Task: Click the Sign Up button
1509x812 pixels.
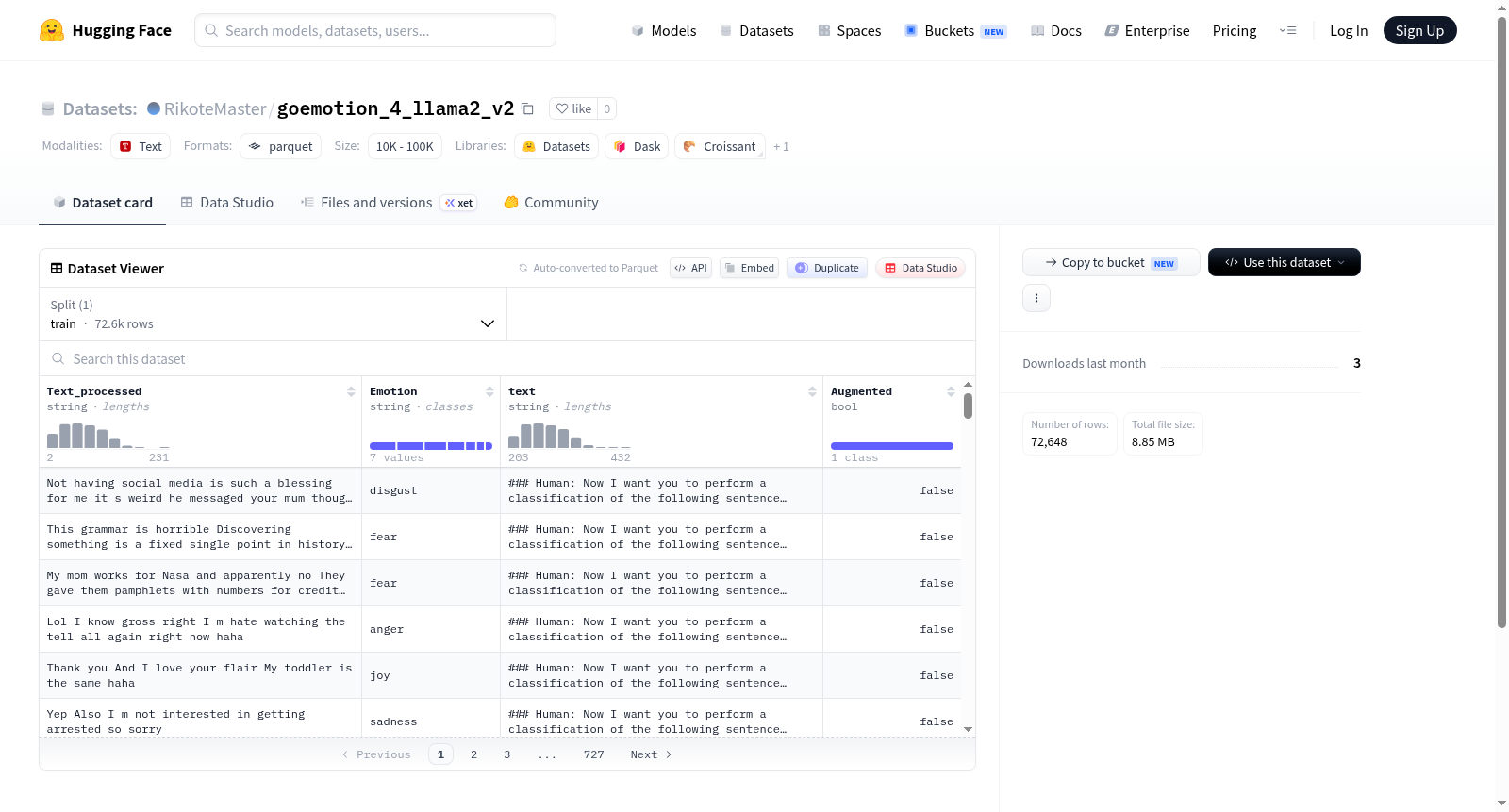Action: click(1419, 30)
